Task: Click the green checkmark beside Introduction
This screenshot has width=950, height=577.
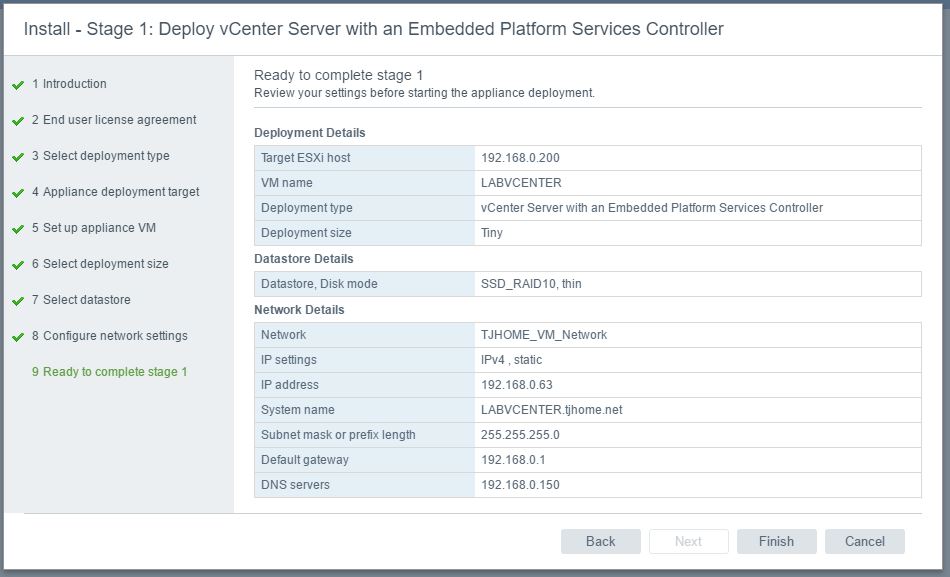Action: (x=18, y=85)
